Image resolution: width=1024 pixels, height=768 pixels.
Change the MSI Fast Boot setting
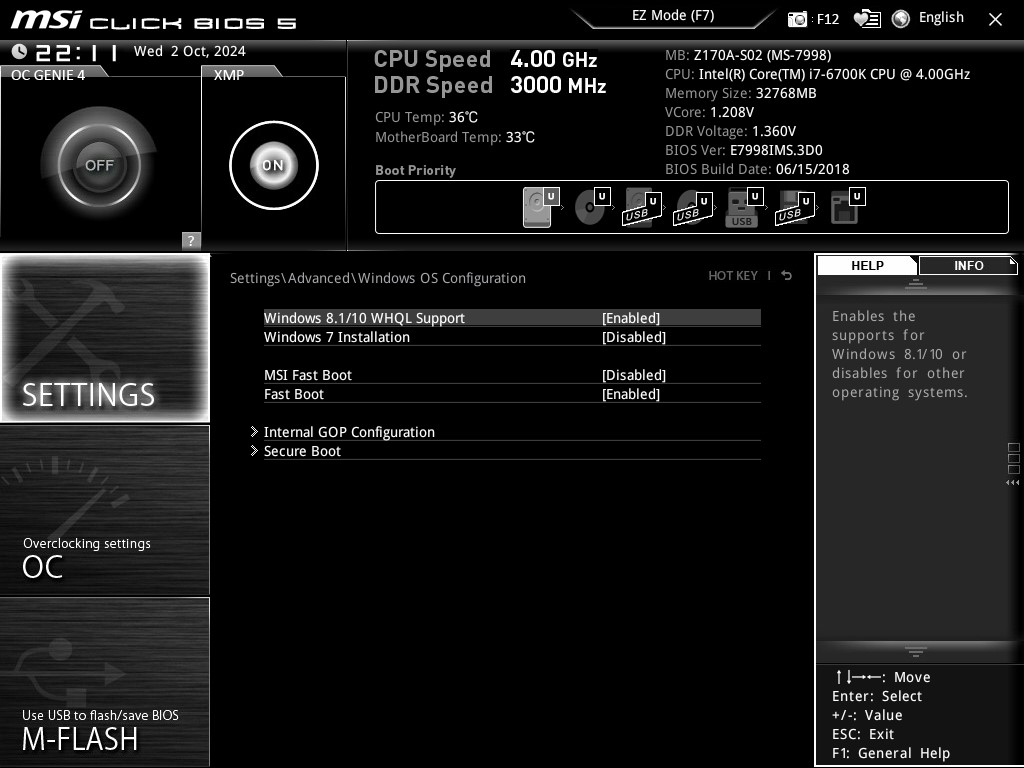(x=512, y=375)
